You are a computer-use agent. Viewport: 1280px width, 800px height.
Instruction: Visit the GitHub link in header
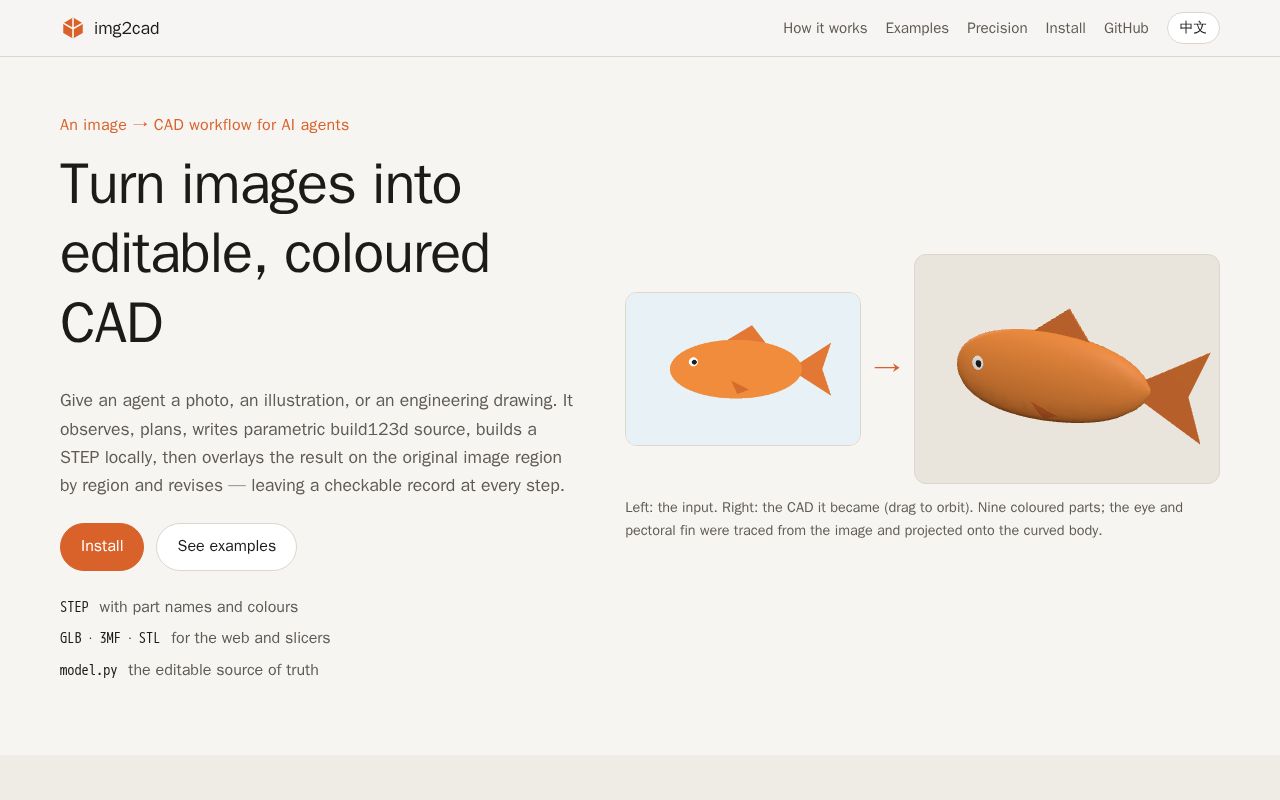click(1126, 28)
